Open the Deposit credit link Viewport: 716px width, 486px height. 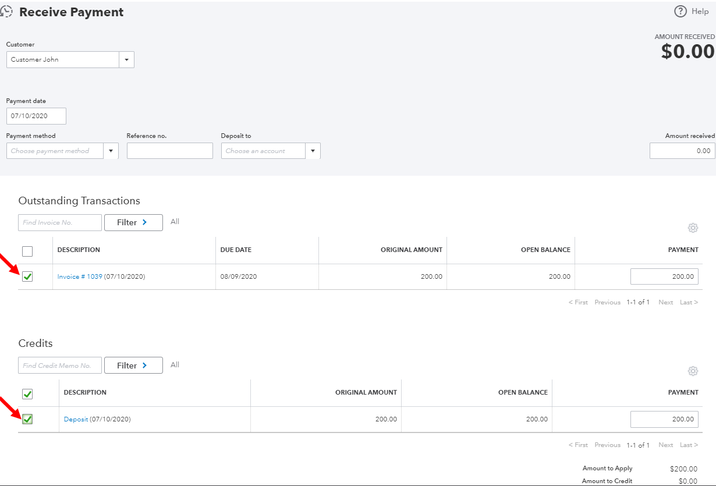point(76,419)
